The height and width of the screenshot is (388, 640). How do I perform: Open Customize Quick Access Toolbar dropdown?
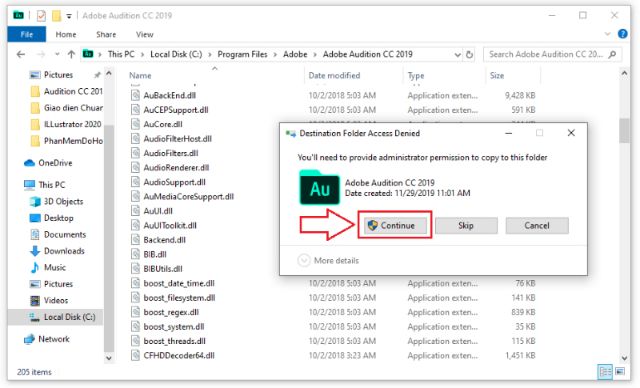tap(69, 16)
